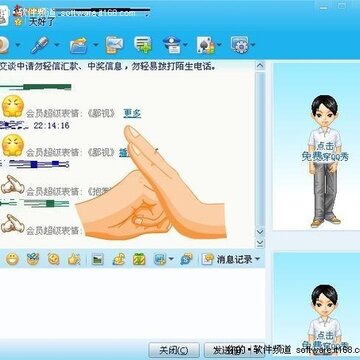Expand the remote assistance dropdown arrow
360x360 pixels.
(185, 44)
